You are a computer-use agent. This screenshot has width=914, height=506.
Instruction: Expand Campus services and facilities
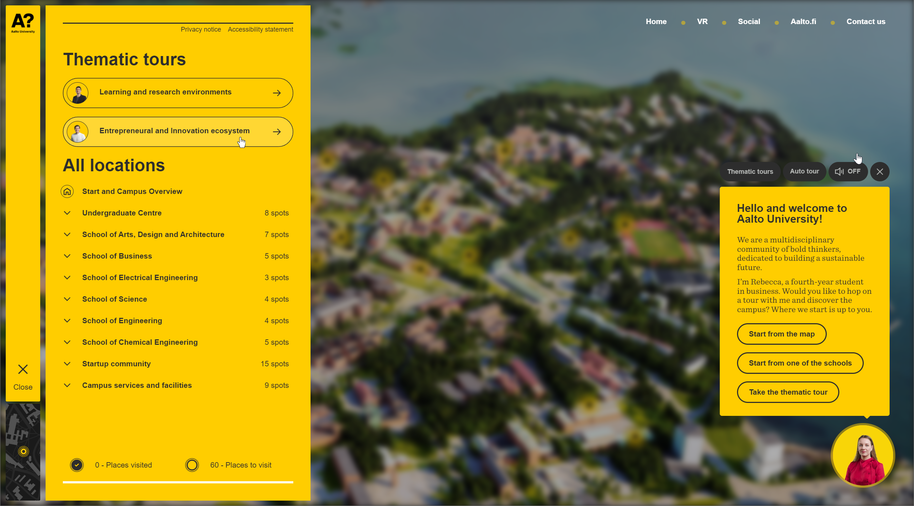pos(68,385)
